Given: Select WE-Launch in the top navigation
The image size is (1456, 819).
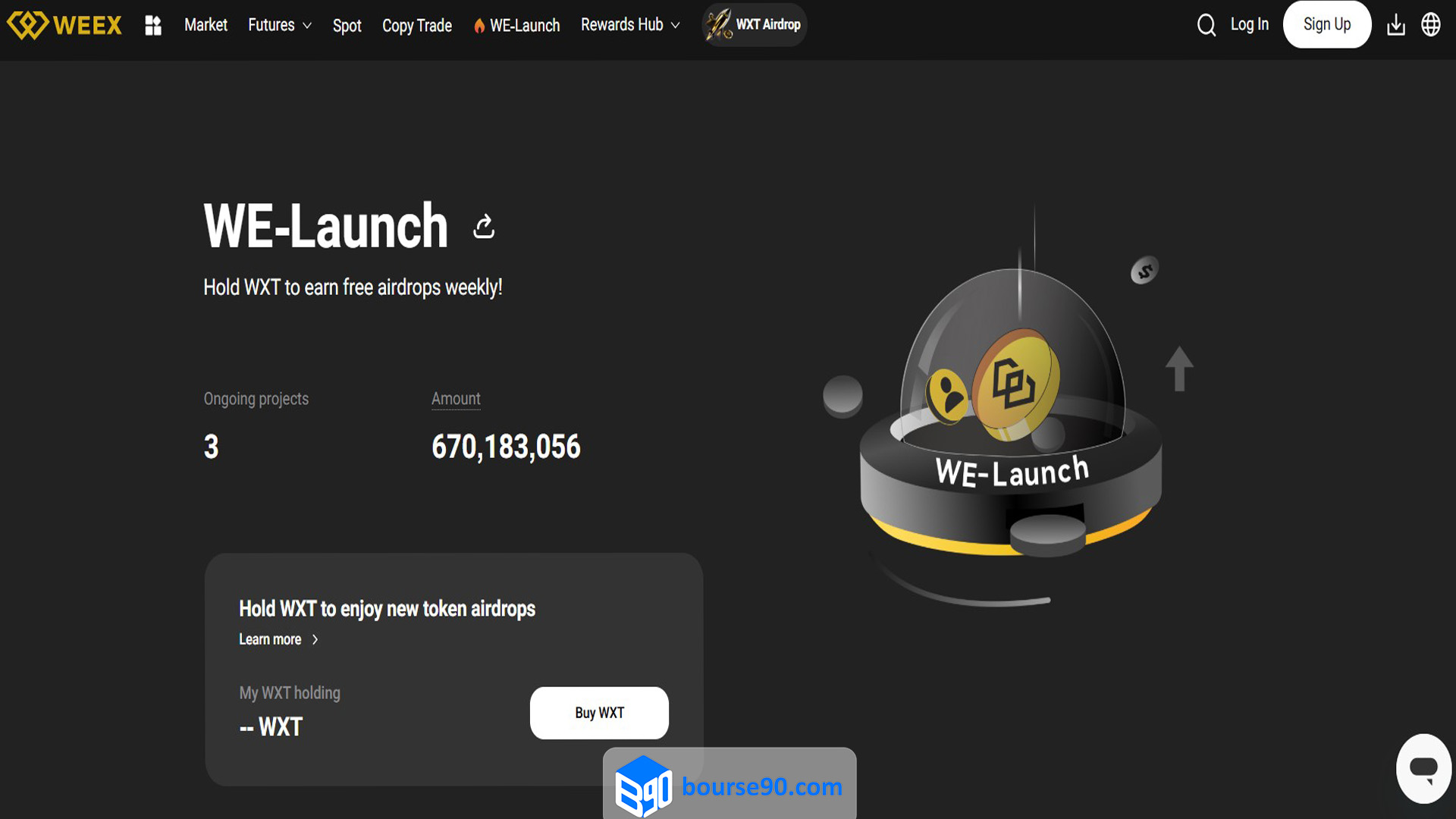Looking at the screenshot, I should point(516,25).
